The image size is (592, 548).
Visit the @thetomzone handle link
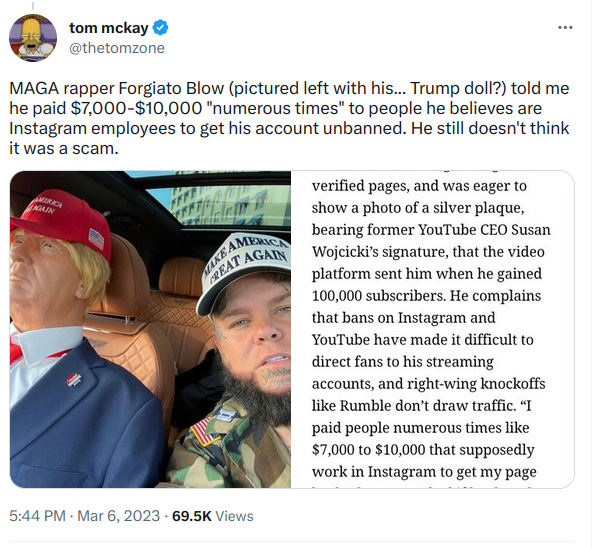click(117, 48)
